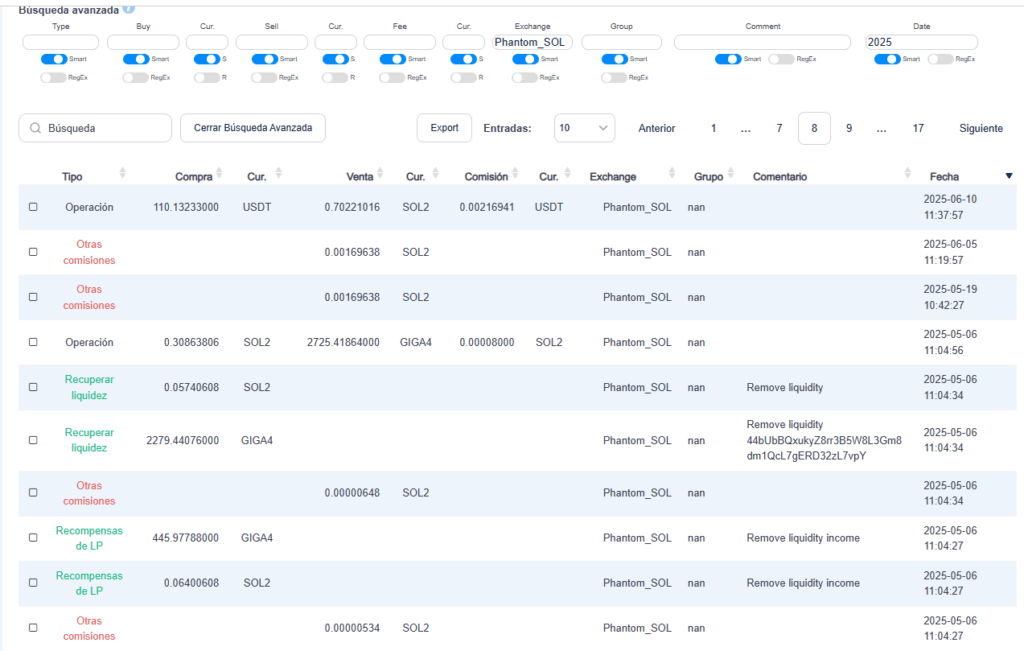
Task: Click Cerrar Búsqueda Avanzada button
Action: [x=253, y=128]
